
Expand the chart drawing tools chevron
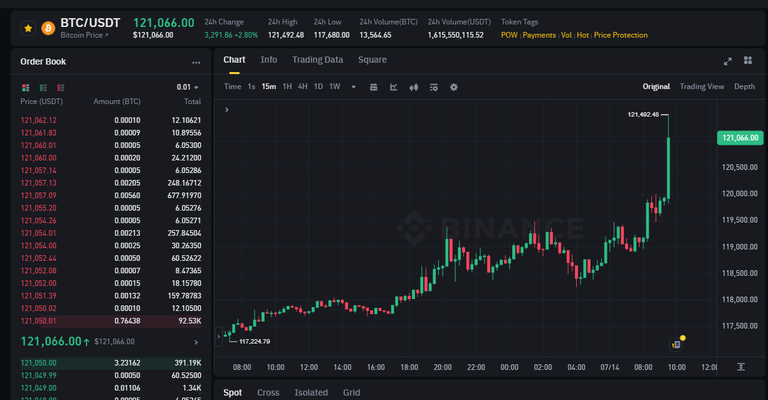coord(227,110)
